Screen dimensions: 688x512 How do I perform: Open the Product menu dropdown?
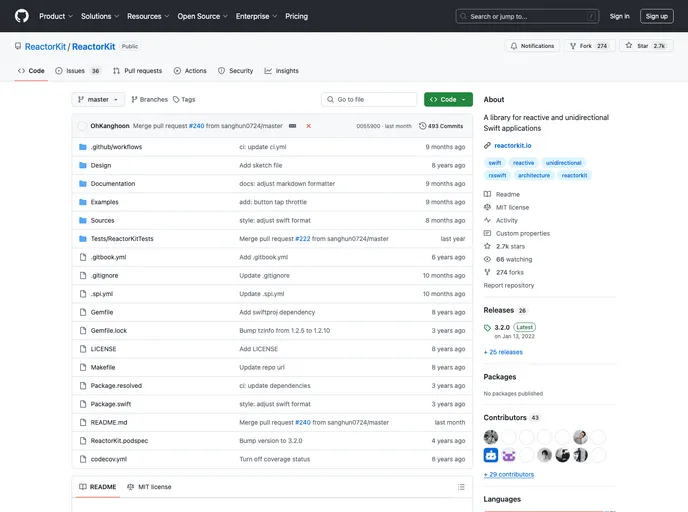pos(56,16)
